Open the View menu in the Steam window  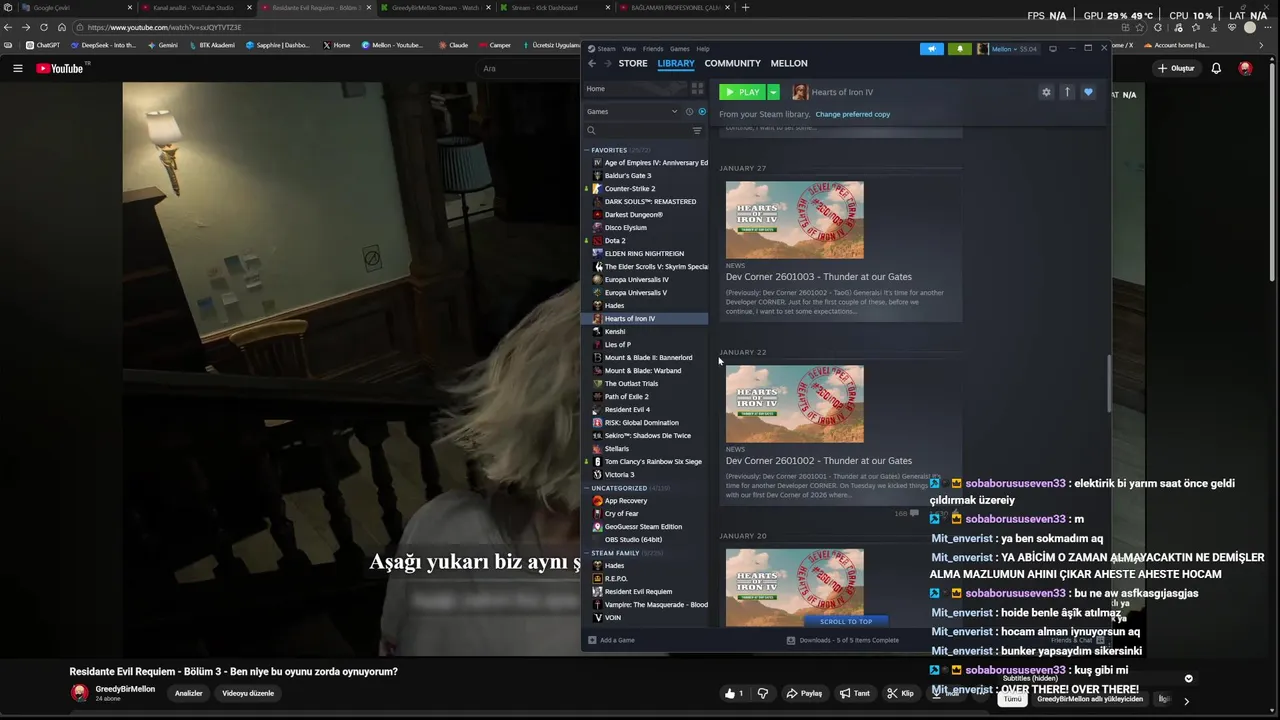[629, 48]
